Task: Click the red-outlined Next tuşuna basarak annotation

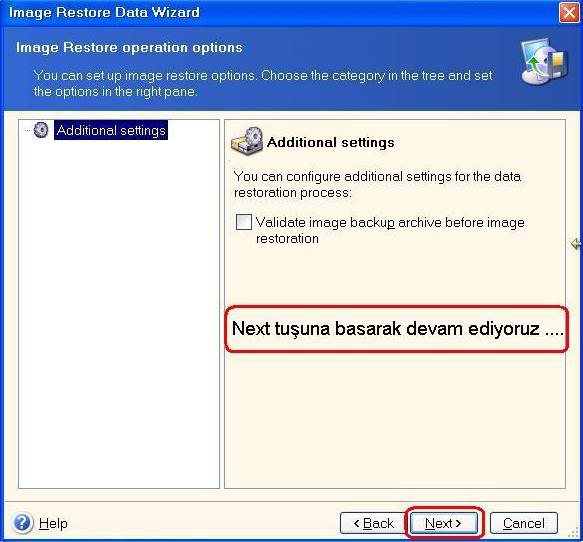Action: (x=397, y=329)
